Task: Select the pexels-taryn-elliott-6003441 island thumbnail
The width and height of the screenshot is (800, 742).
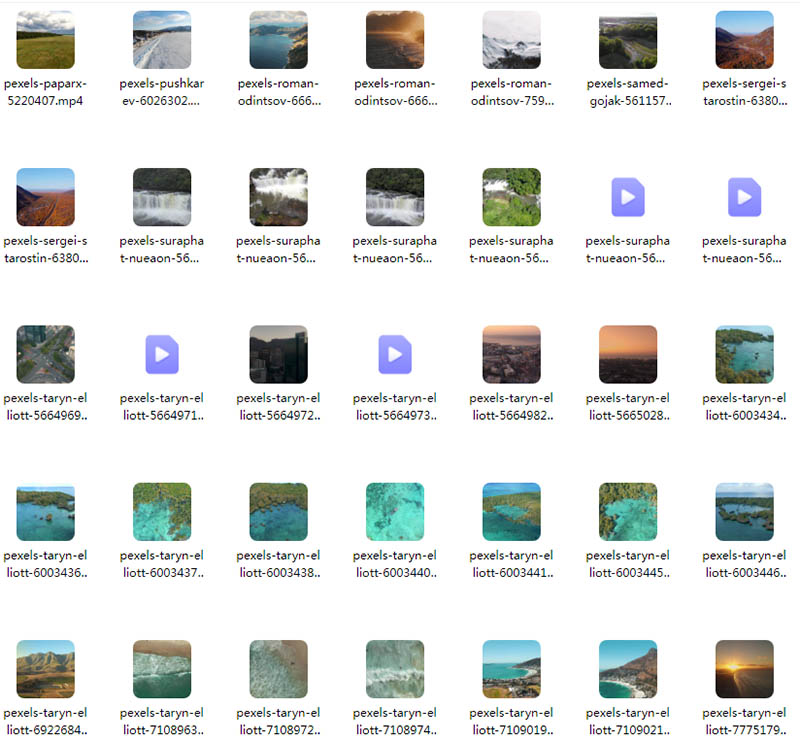Action: pos(511,512)
